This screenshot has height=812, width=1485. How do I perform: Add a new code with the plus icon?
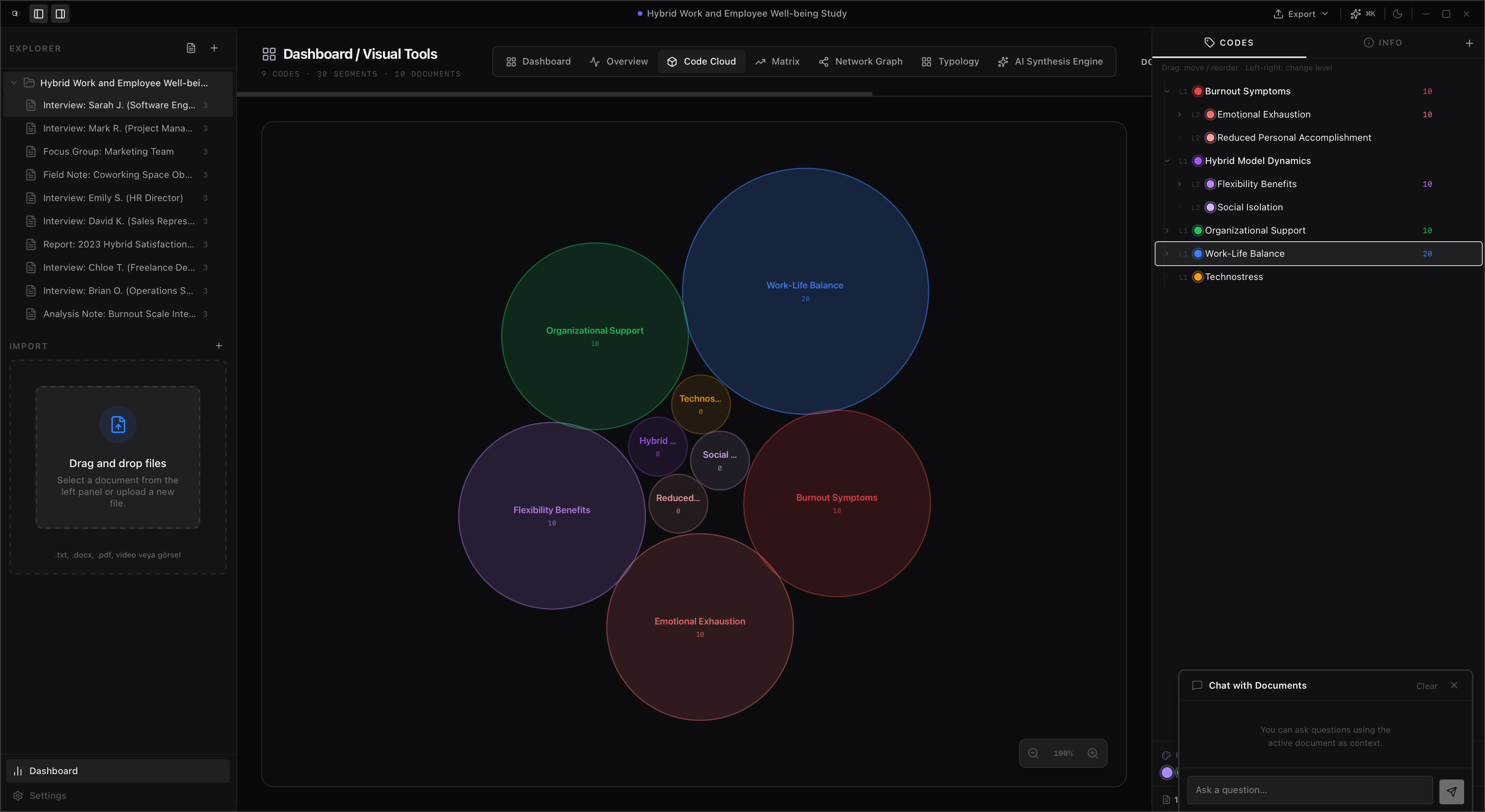1470,43
